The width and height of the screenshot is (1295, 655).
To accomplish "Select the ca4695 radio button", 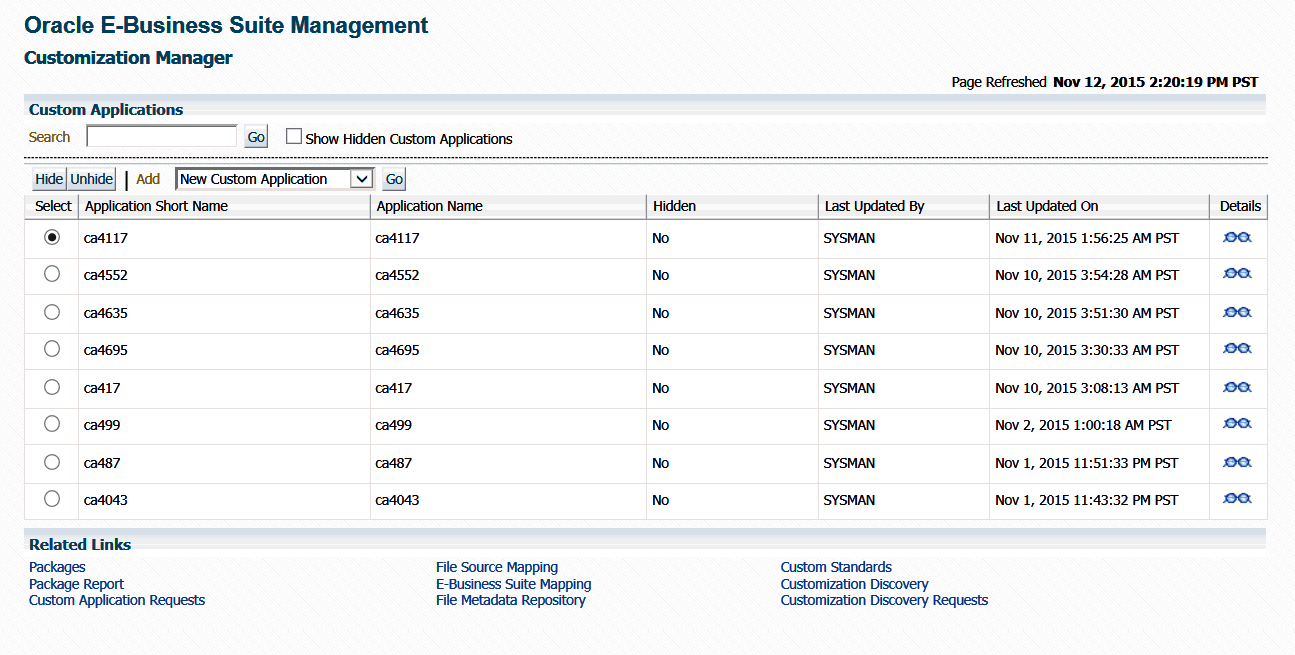I will (x=52, y=349).
